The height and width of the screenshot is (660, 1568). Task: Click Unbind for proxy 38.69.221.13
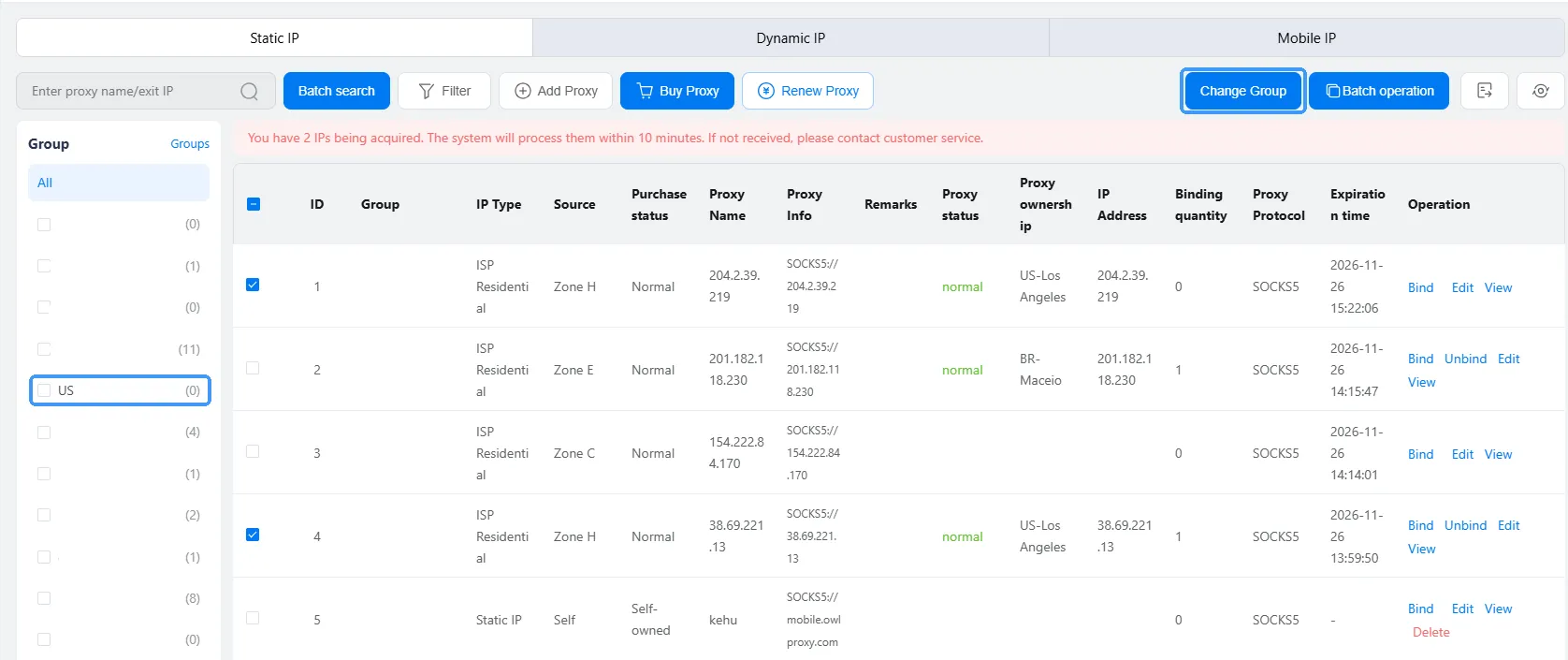click(1465, 525)
